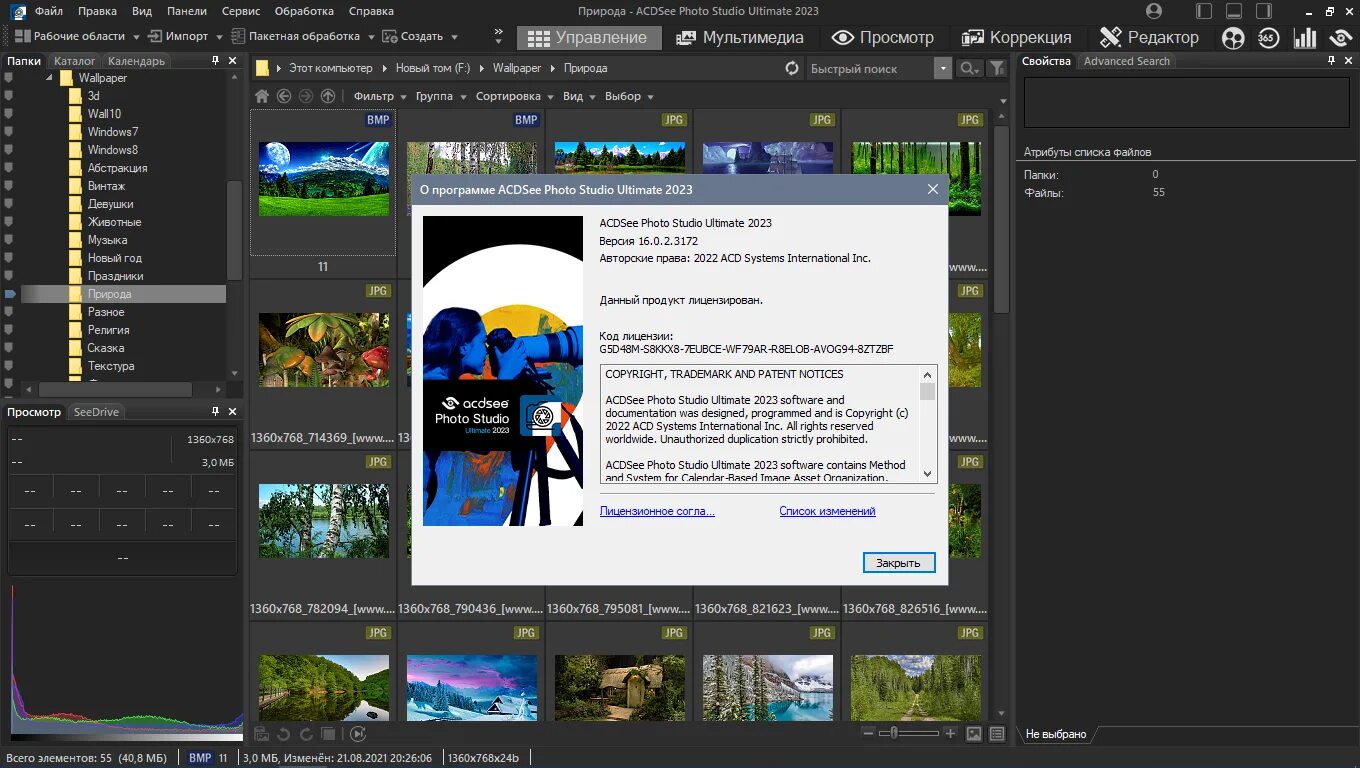Open Develop mode (Коррекция)

point(1017,37)
